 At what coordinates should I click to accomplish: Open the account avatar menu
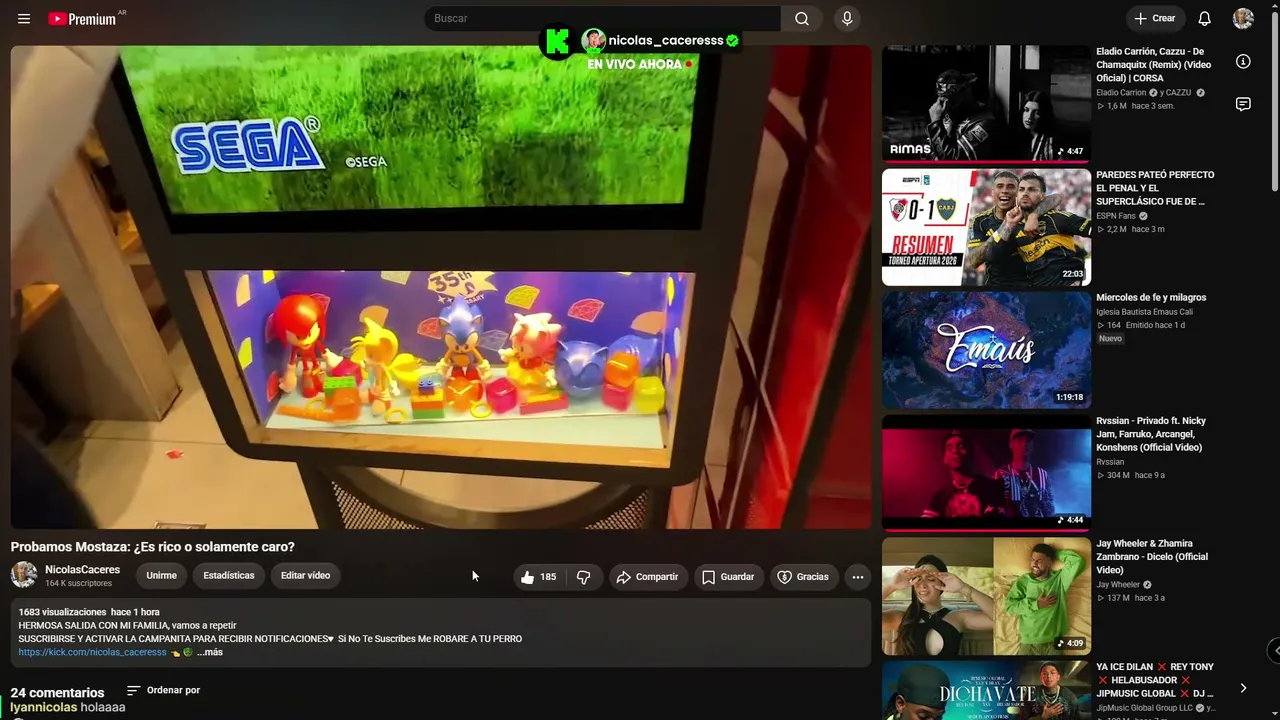pyautogui.click(x=1243, y=19)
